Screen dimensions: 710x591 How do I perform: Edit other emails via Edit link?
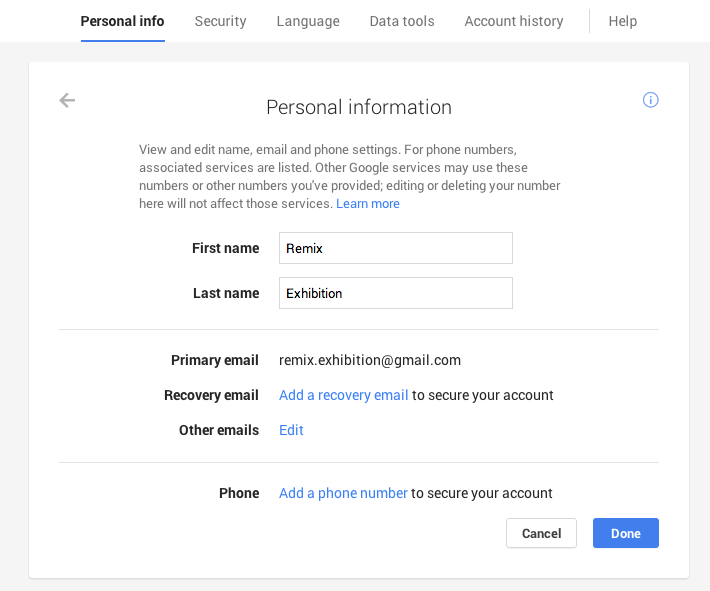[x=291, y=430]
